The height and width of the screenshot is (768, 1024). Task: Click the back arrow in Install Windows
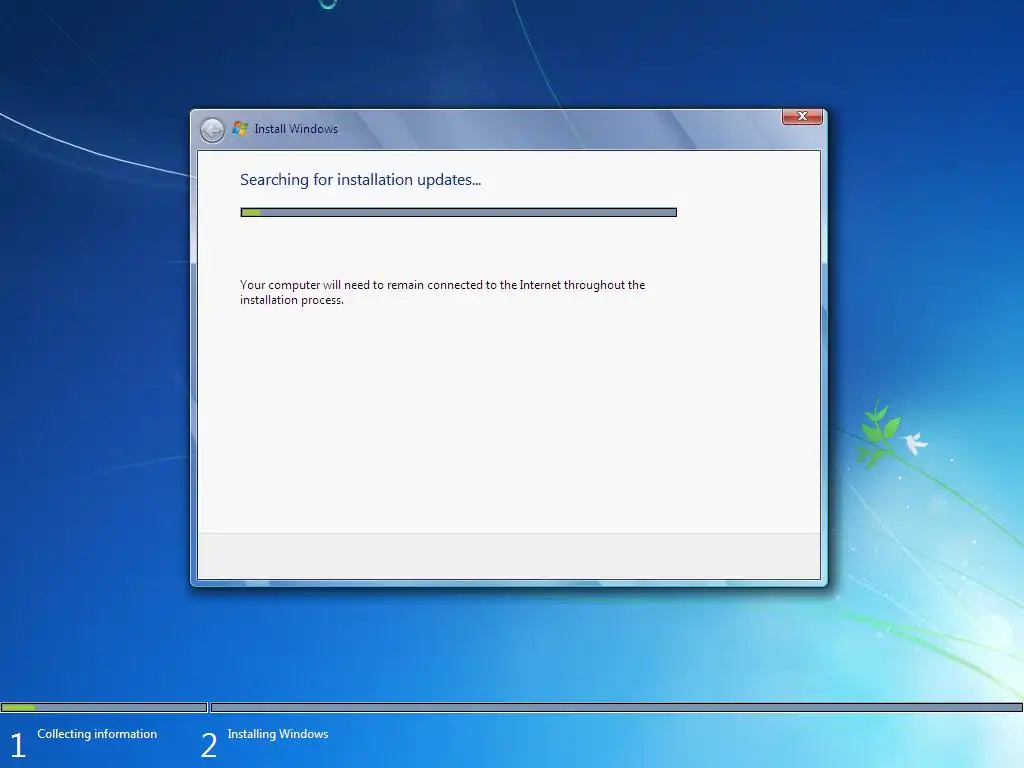pos(212,130)
